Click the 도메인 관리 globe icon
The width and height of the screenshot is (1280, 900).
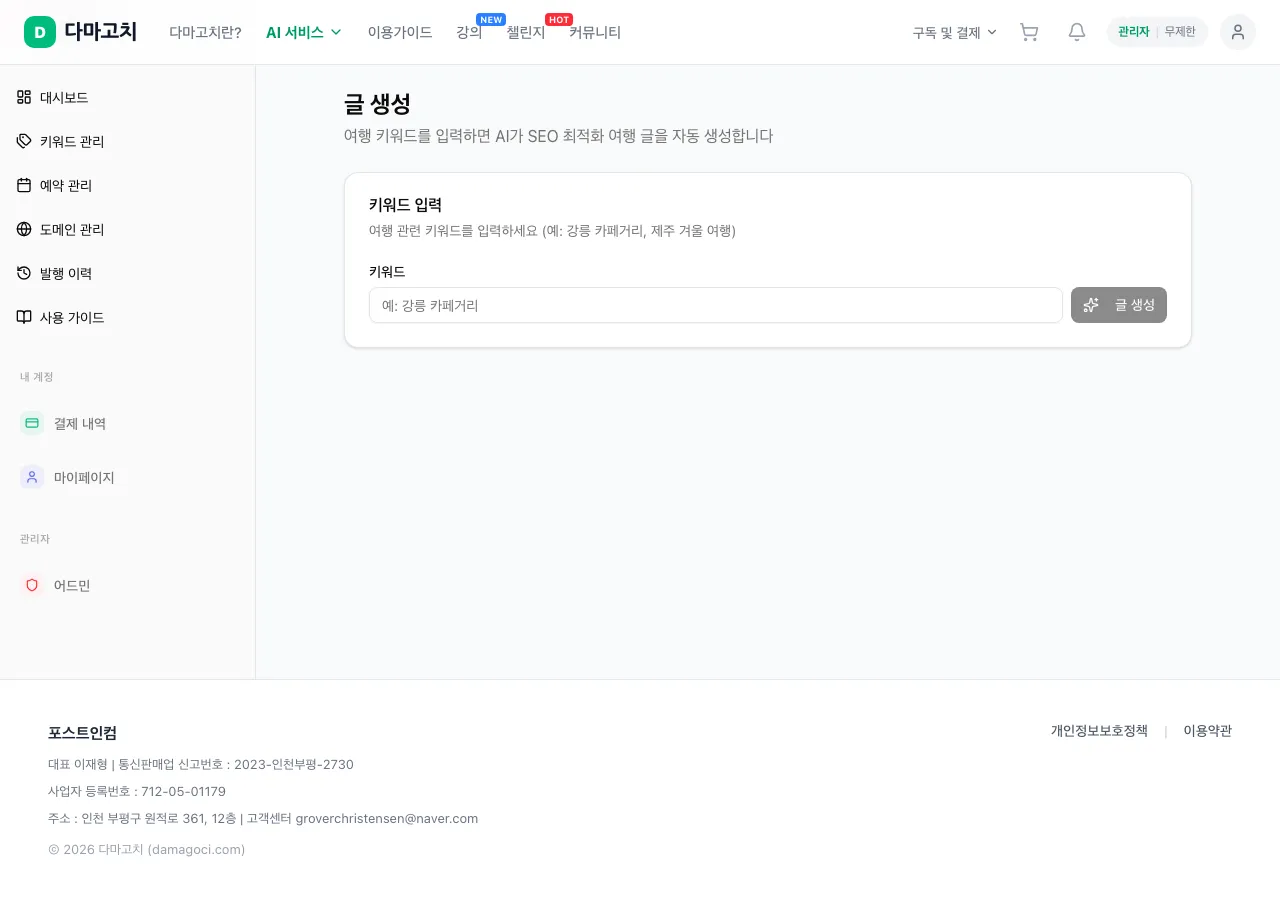(24, 229)
